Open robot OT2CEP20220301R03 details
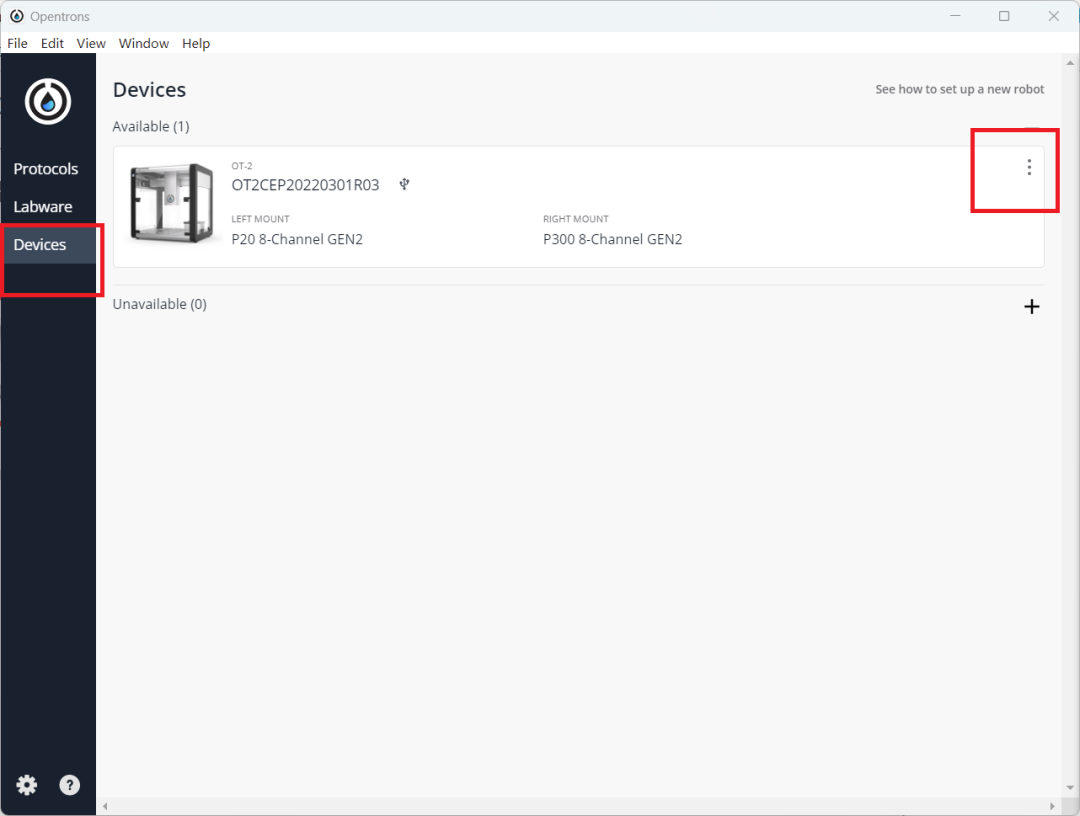Screen dimensions: 1080x816 [305, 185]
